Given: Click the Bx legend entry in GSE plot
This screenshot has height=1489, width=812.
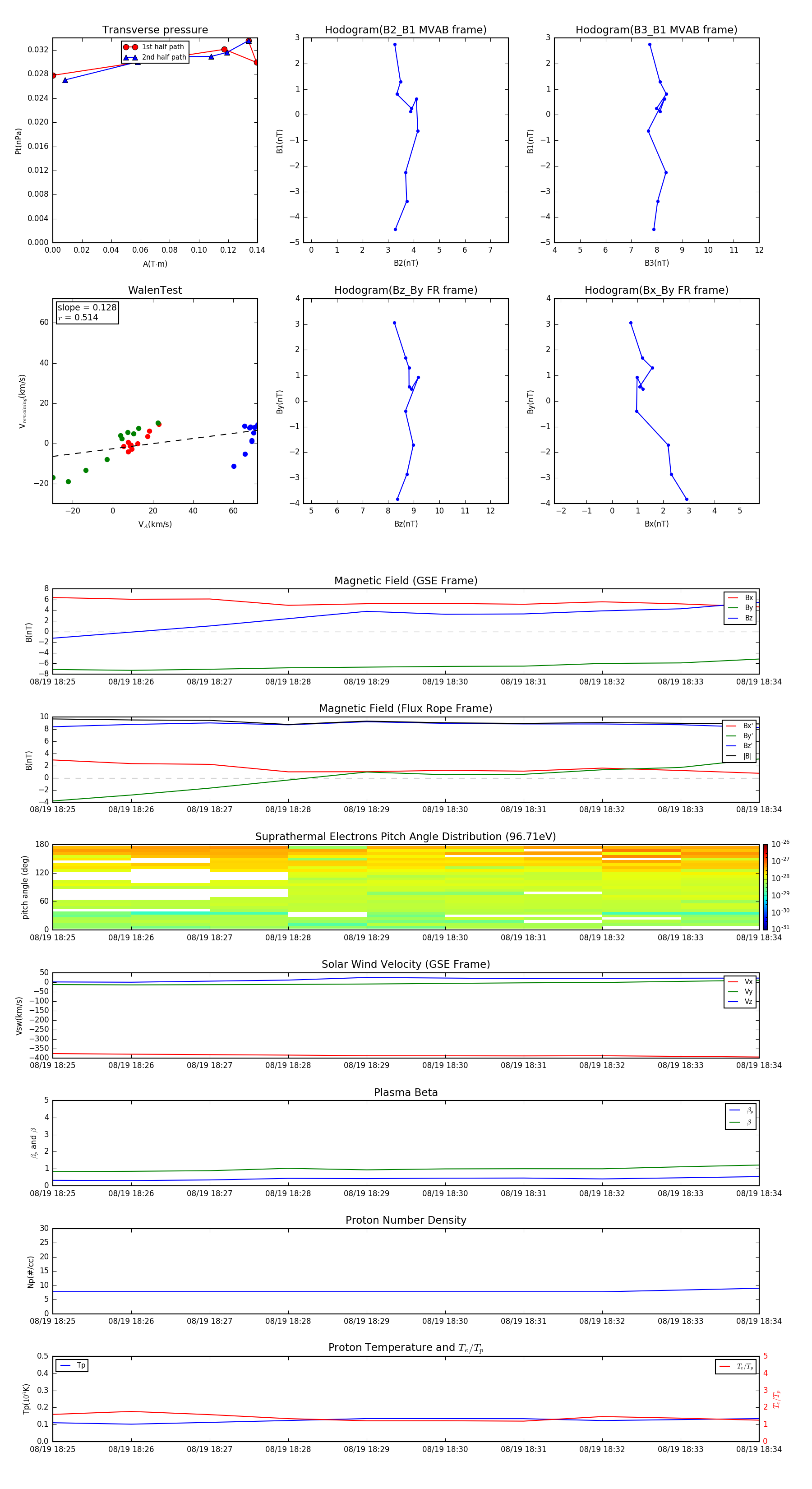Looking at the screenshot, I should (740, 598).
